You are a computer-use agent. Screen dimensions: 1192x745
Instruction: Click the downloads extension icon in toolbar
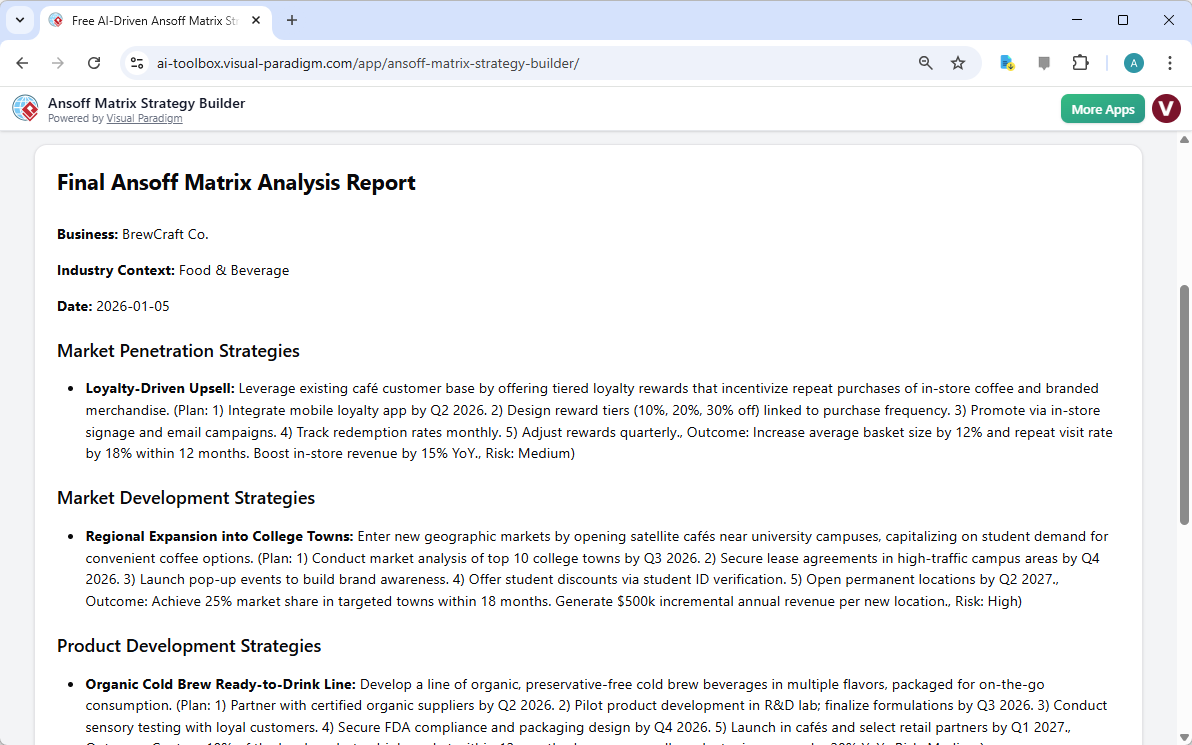1007,63
